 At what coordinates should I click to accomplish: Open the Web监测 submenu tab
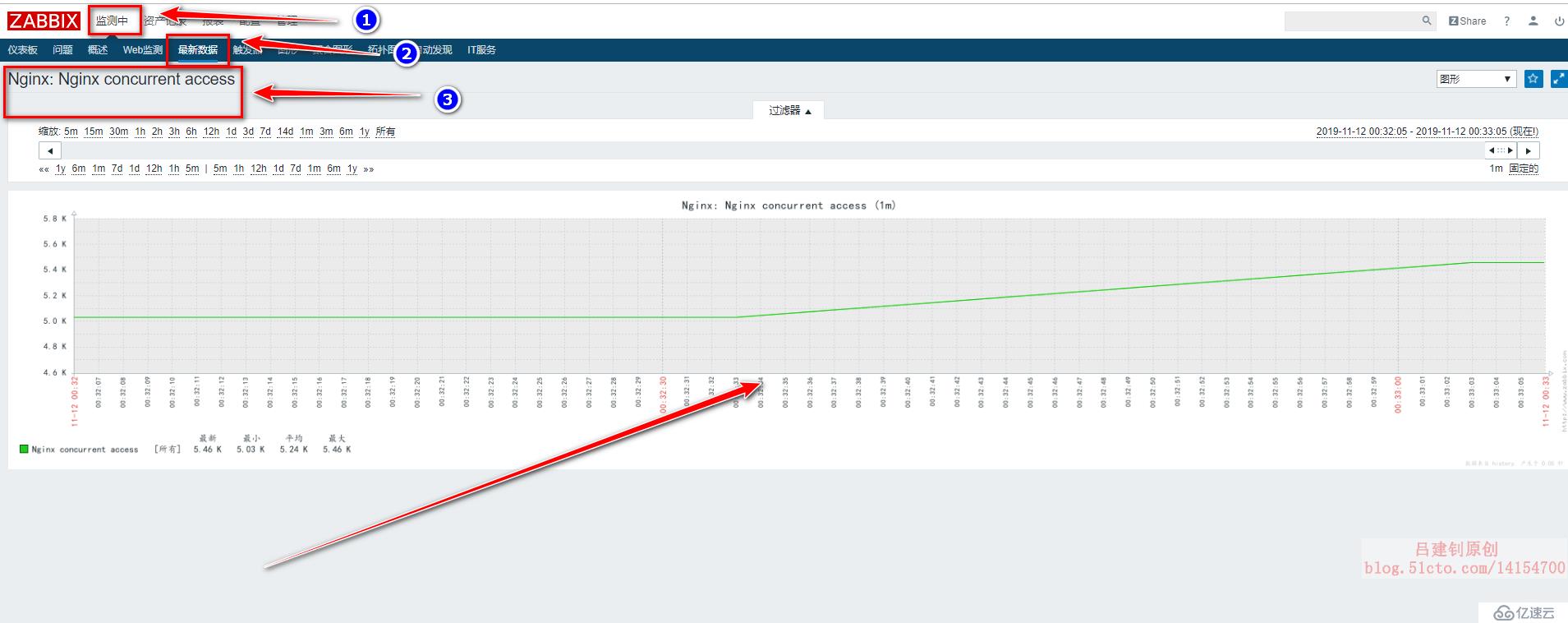tap(143, 50)
